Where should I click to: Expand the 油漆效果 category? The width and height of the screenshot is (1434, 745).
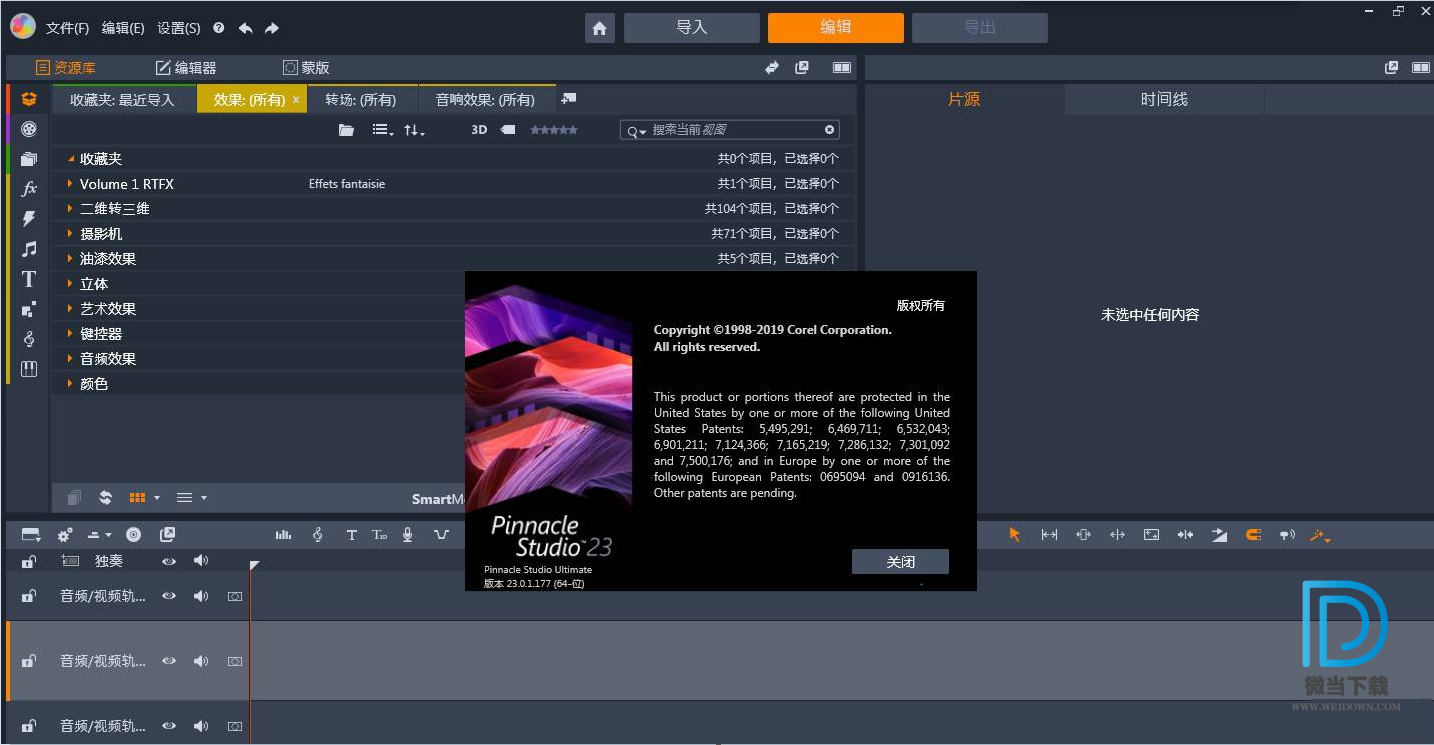point(70,259)
